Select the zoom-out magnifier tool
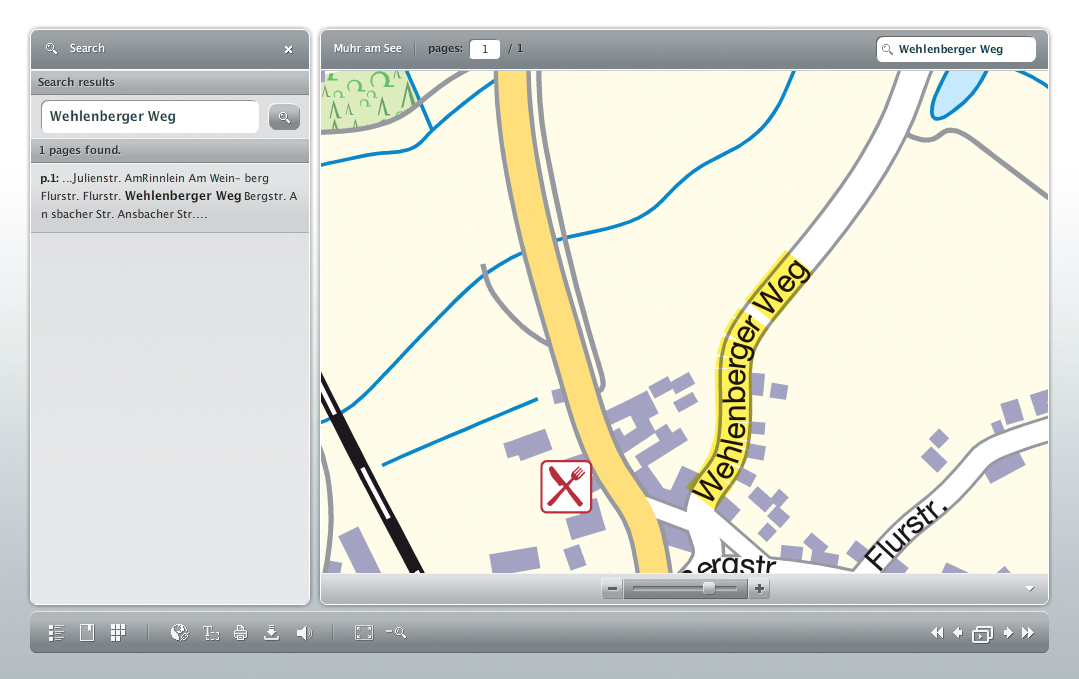 (x=395, y=632)
